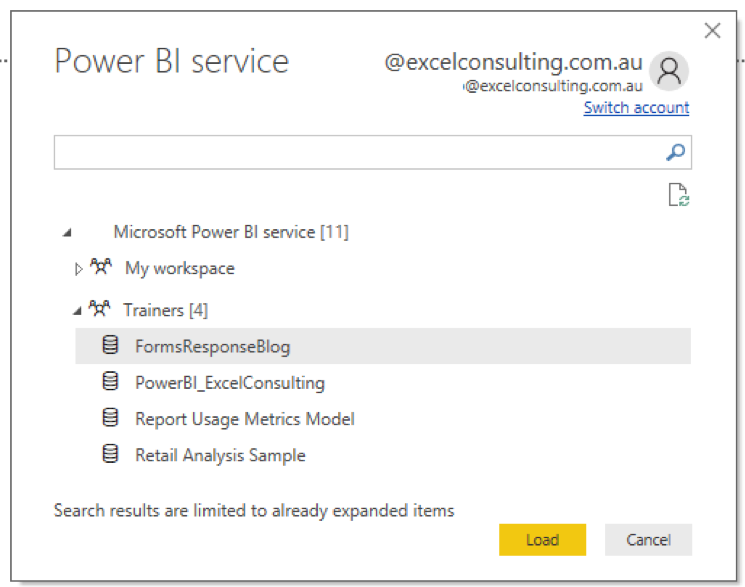
Task: Click the Trainers workspace group icon
Action: [100, 310]
